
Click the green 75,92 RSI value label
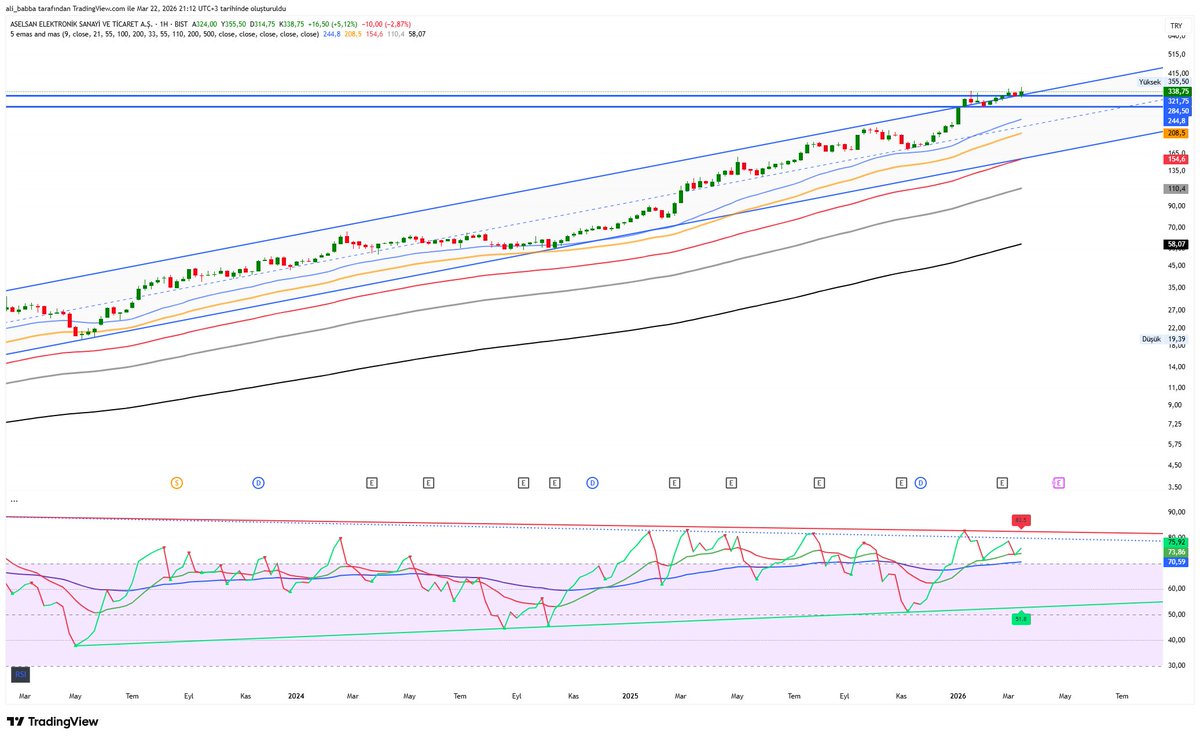click(1176, 542)
